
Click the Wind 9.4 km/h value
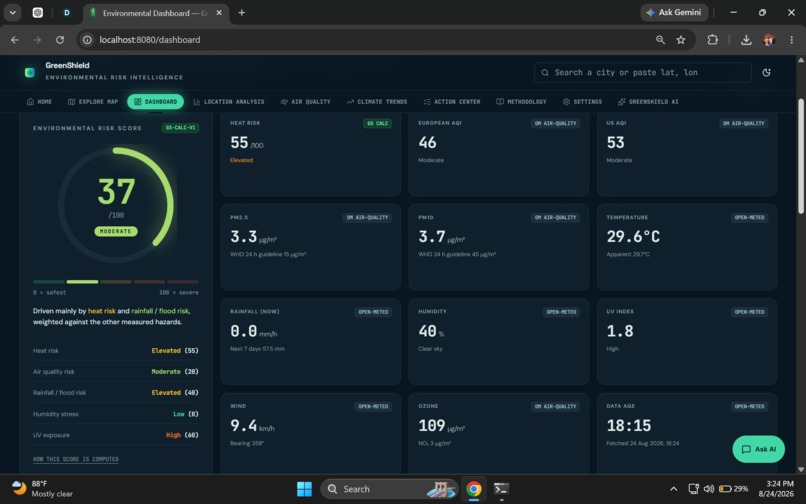pyautogui.click(x=252, y=426)
